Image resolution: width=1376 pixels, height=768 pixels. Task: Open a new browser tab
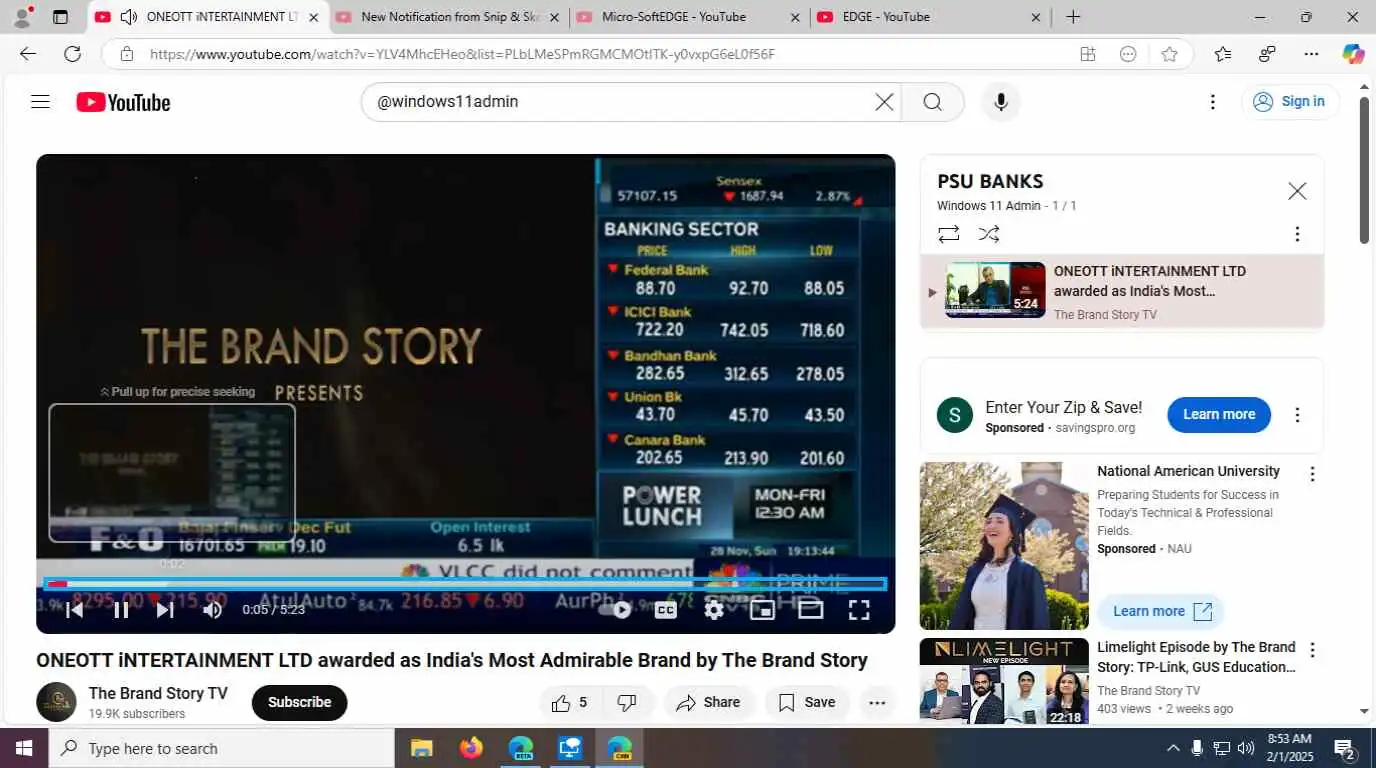(x=1073, y=17)
